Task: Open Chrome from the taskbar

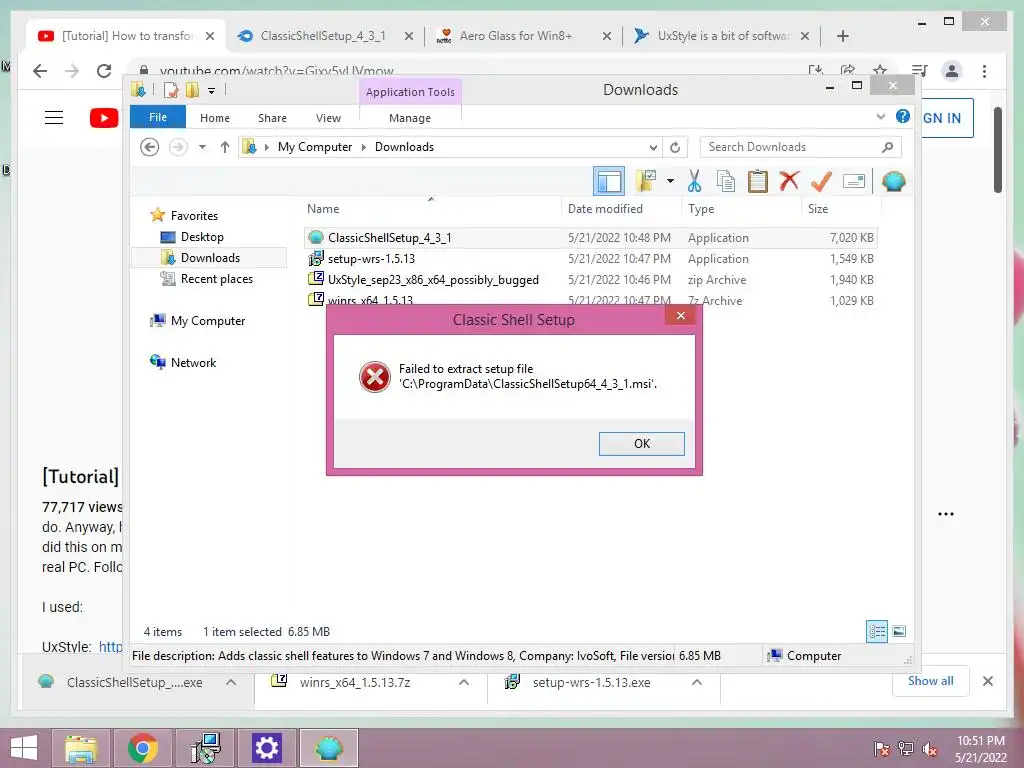Action: (x=142, y=748)
